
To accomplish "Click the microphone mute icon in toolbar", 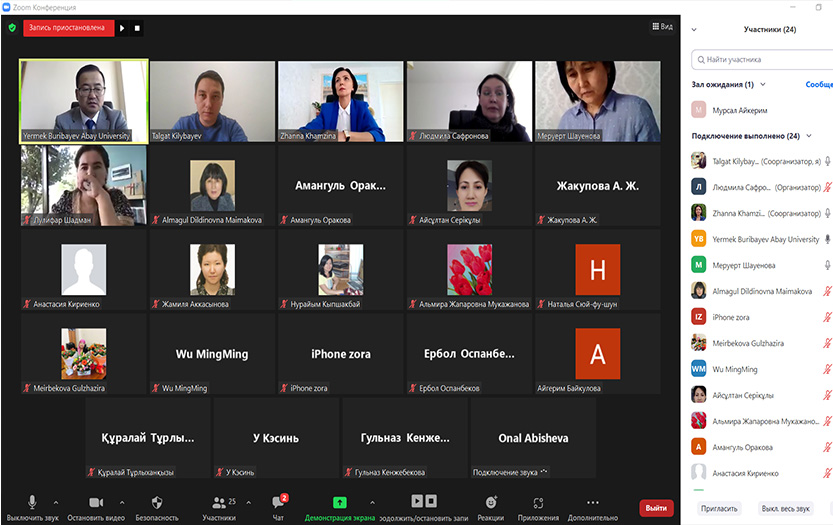I will (32, 502).
